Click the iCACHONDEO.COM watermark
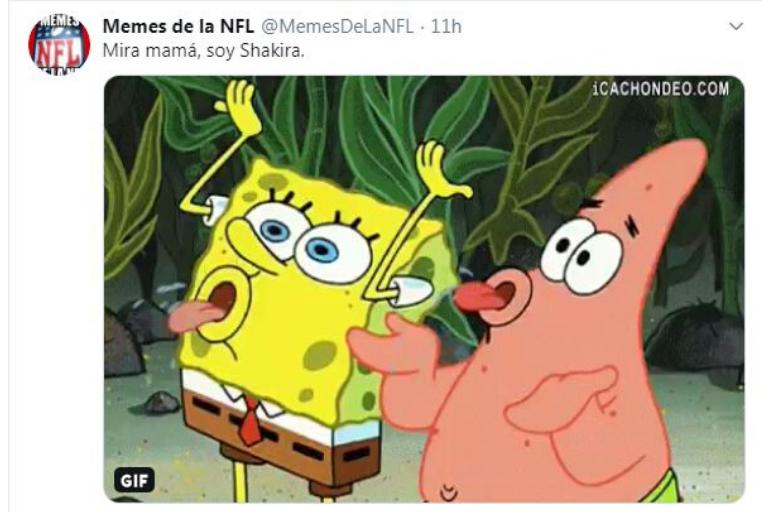The width and height of the screenshot is (770, 512). (x=660, y=89)
